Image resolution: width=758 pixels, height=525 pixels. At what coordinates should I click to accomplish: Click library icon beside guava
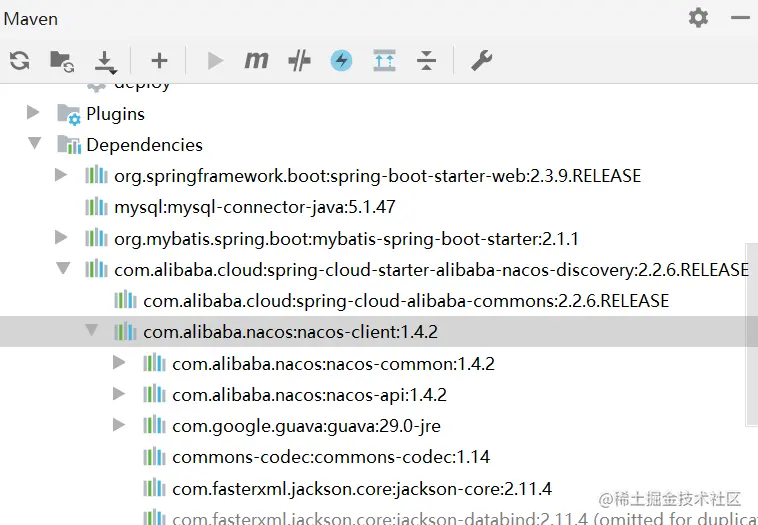(154, 425)
